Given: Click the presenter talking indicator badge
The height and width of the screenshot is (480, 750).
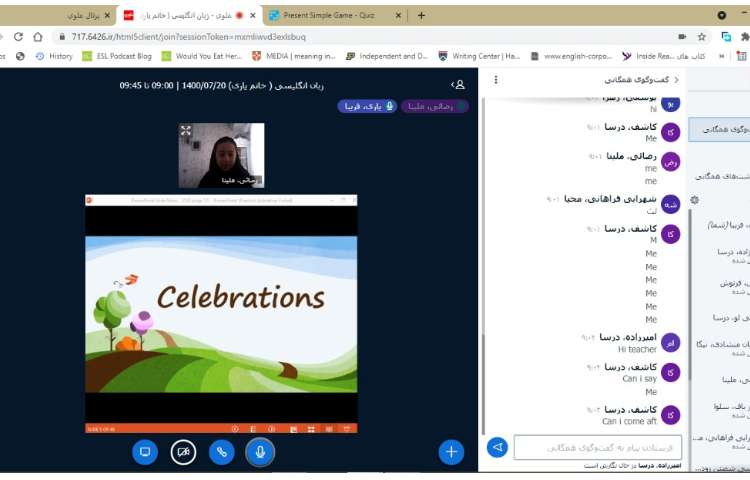Looking at the screenshot, I should [x=367, y=106].
